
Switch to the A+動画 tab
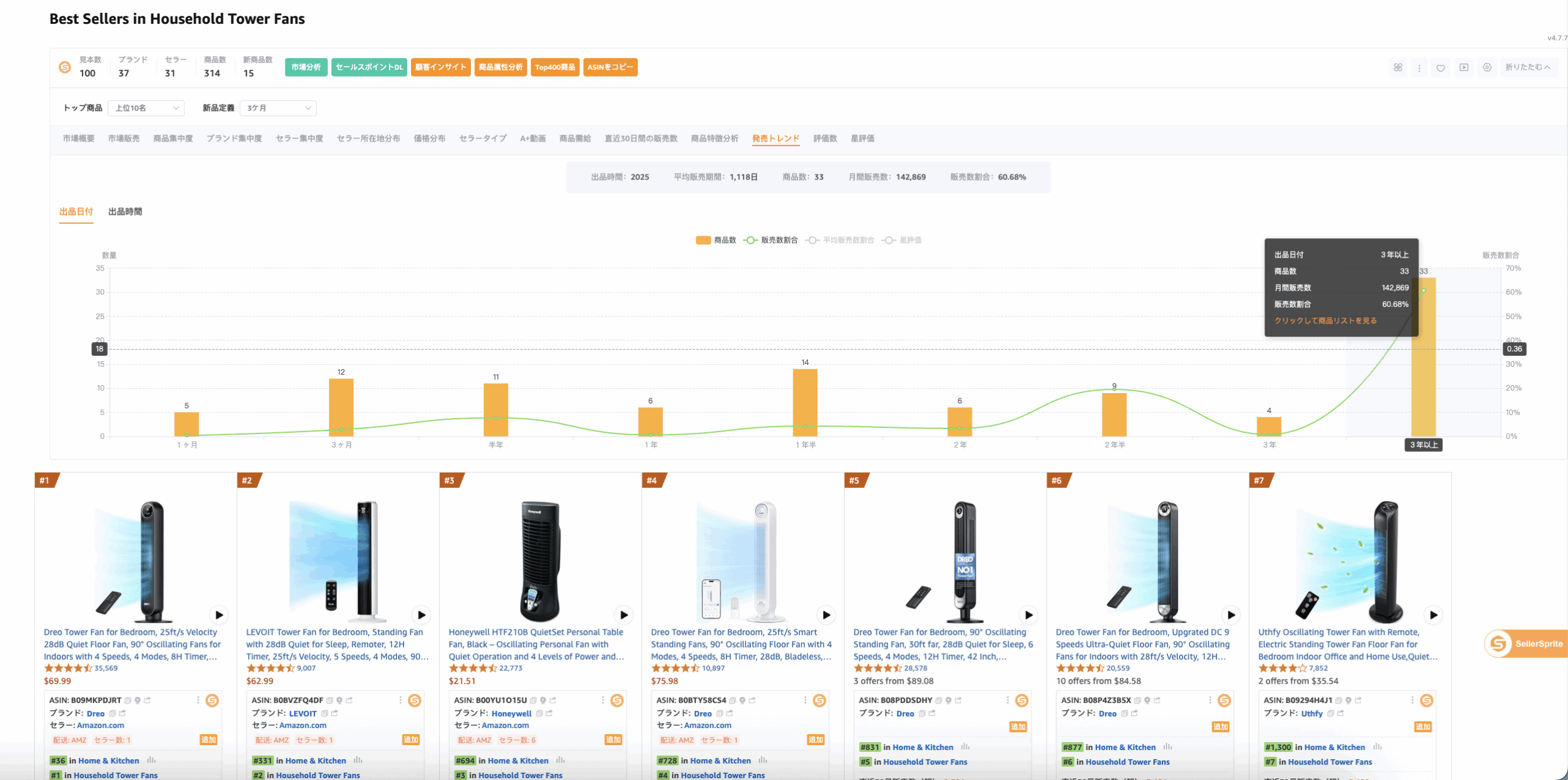[x=533, y=139]
